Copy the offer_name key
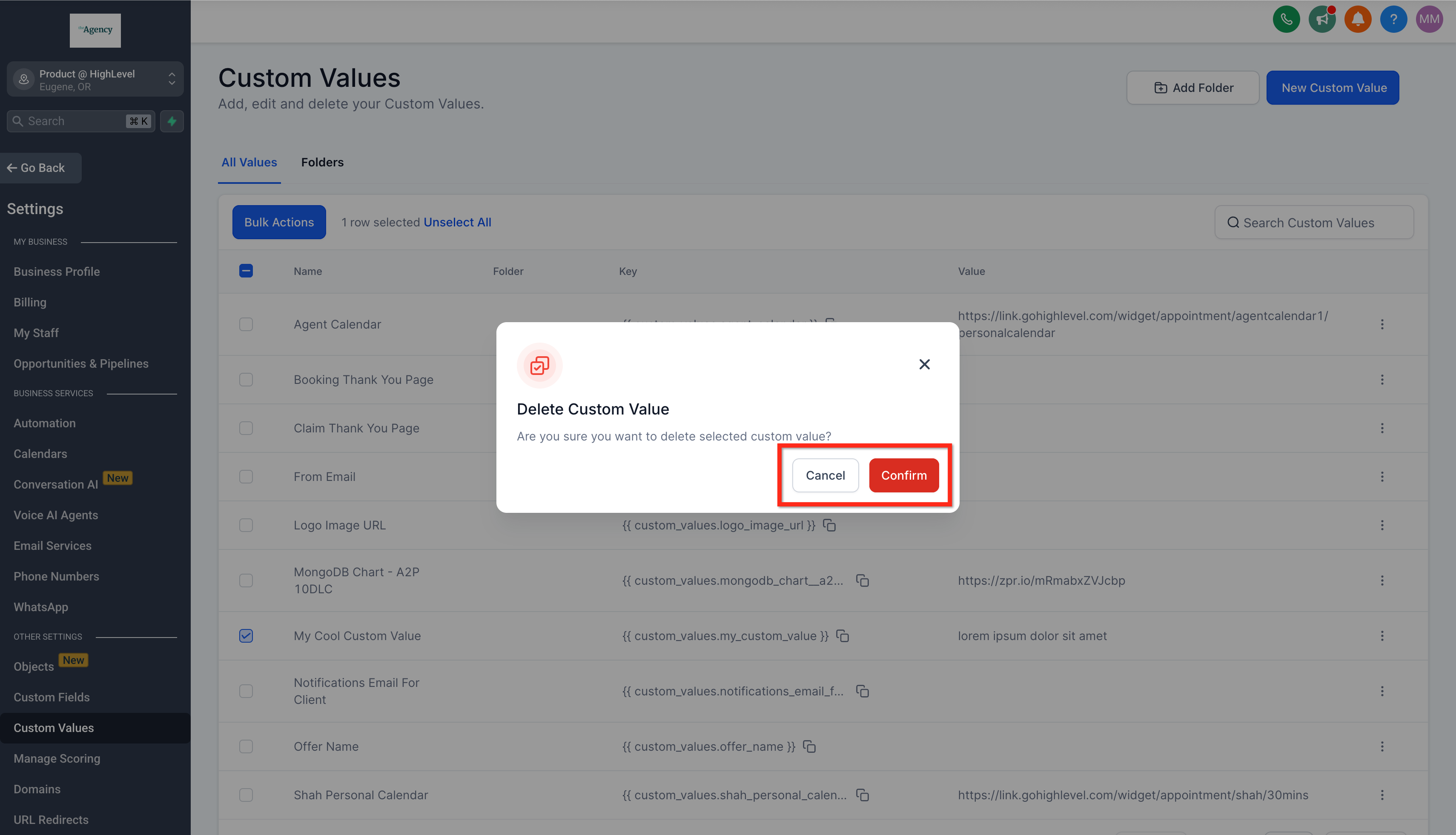 [x=809, y=746]
